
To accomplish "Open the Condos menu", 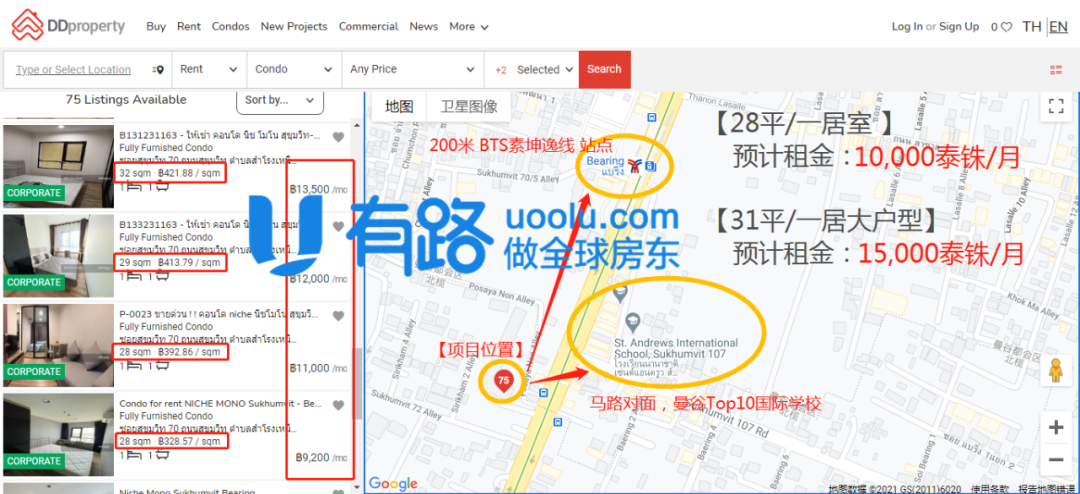I will 231,27.
